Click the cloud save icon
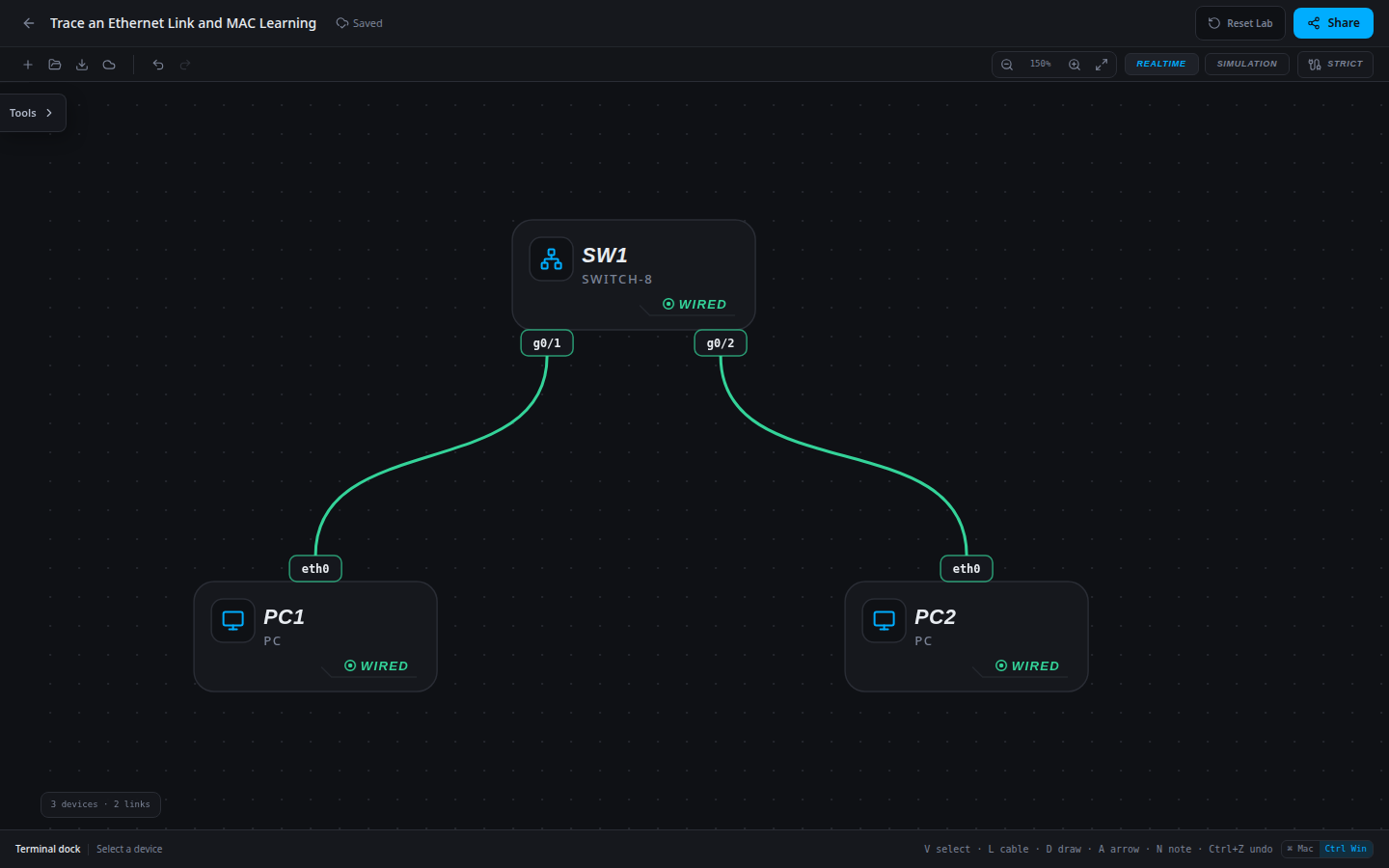The image size is (1389, 868). coord(109,65)
